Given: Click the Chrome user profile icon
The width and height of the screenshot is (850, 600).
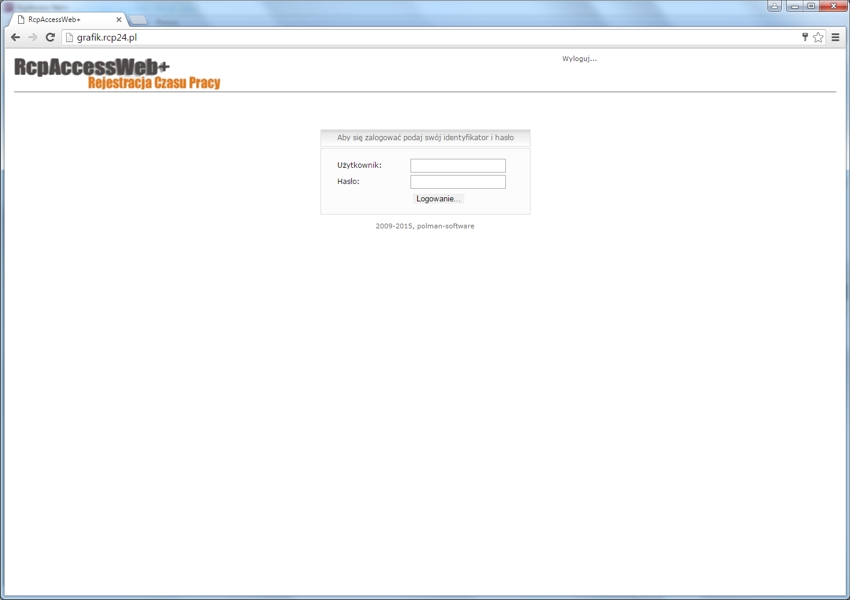Looking at the screenshot, I should [774, 6].
